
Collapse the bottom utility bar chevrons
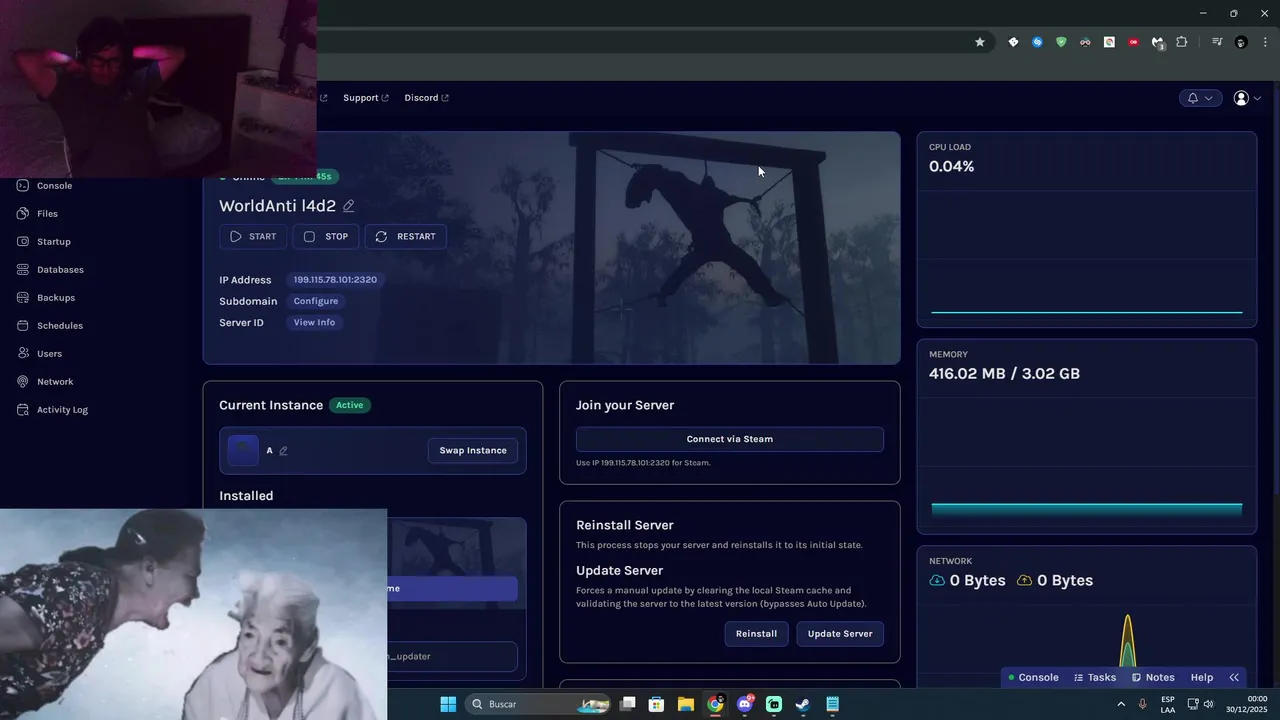[x=1234, y=678]
